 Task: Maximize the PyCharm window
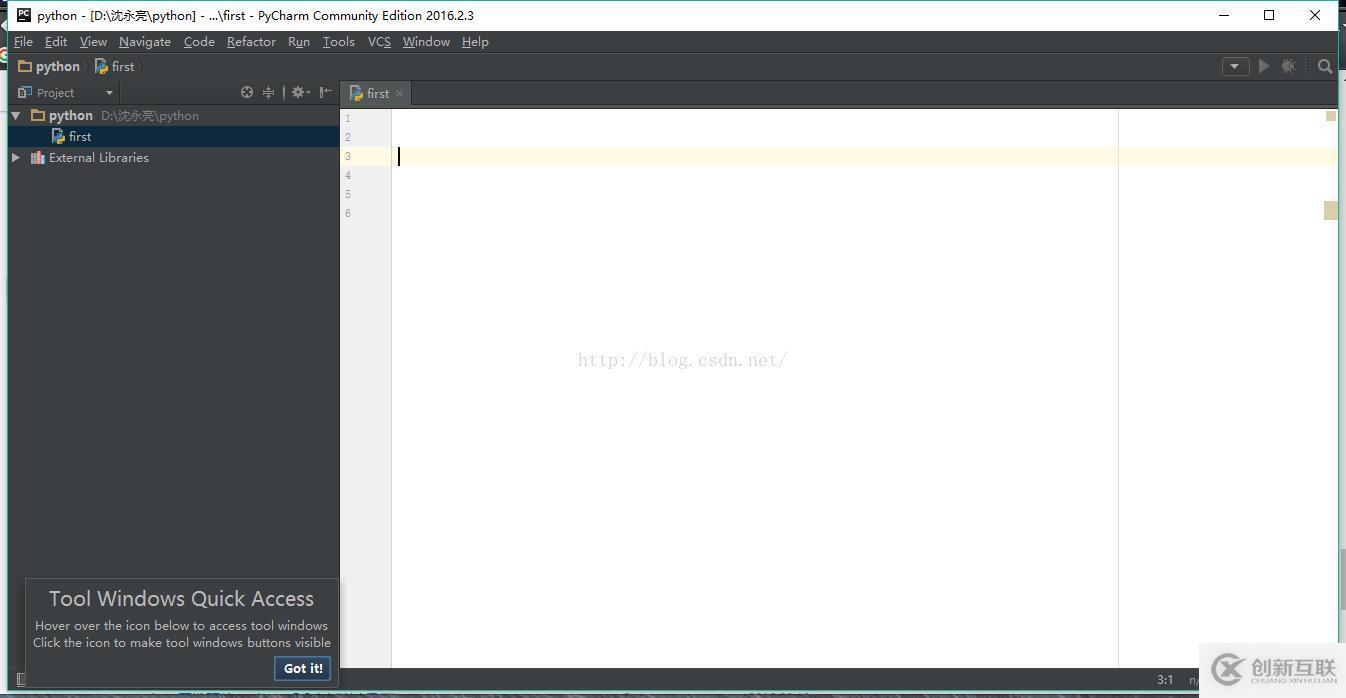(1269, 15)
